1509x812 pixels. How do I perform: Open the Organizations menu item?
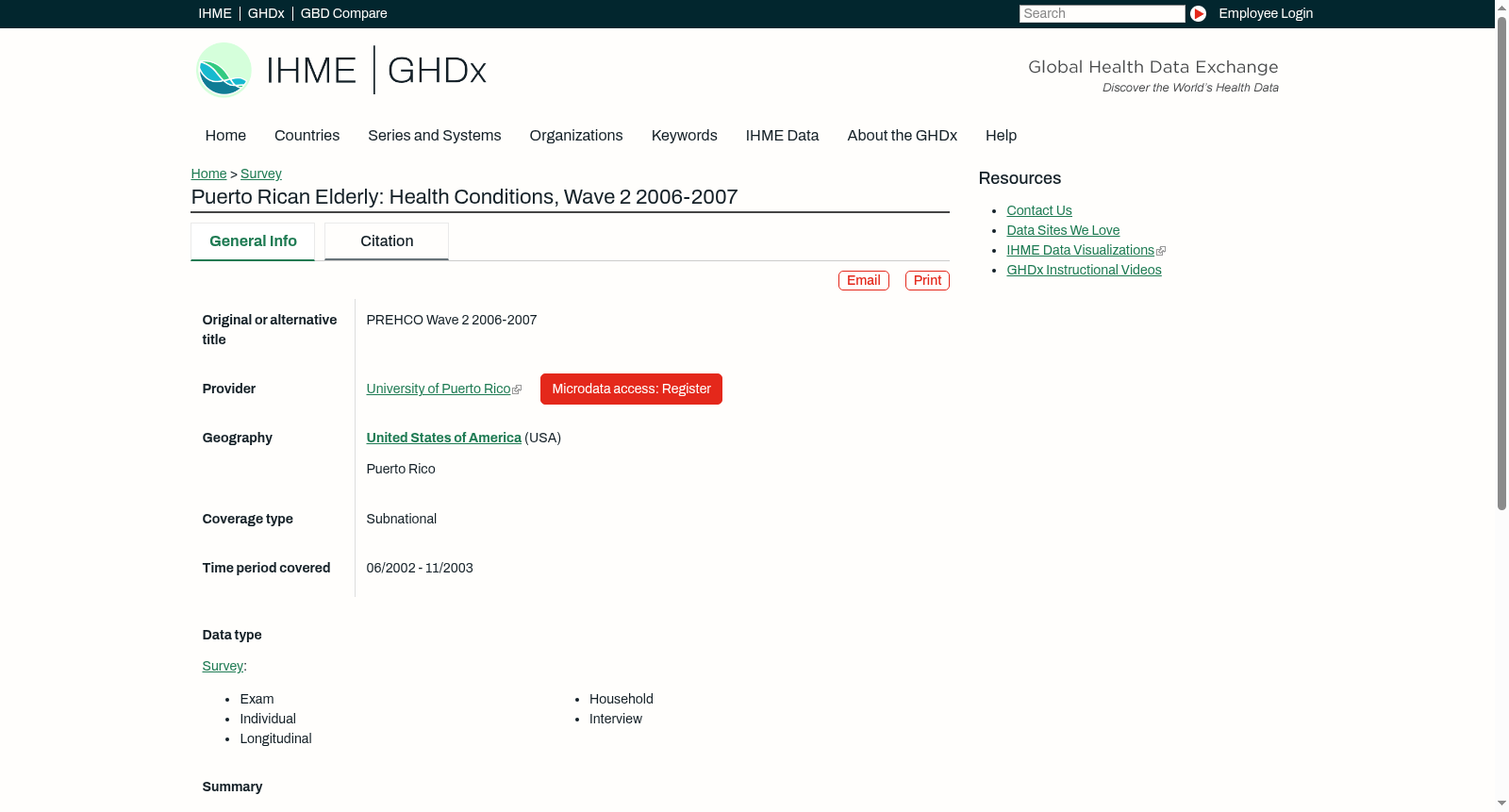tap(576, 136)
